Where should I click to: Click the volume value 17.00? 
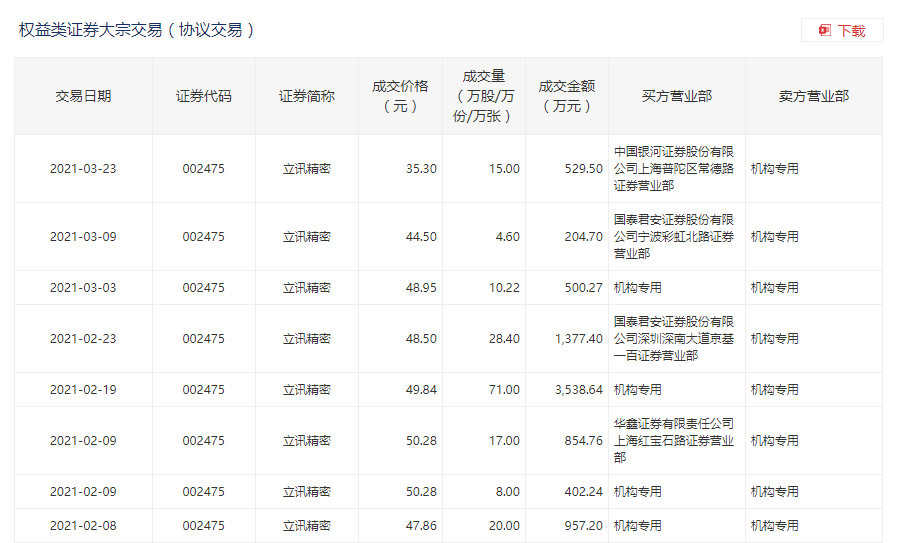[x=505, y=441]
